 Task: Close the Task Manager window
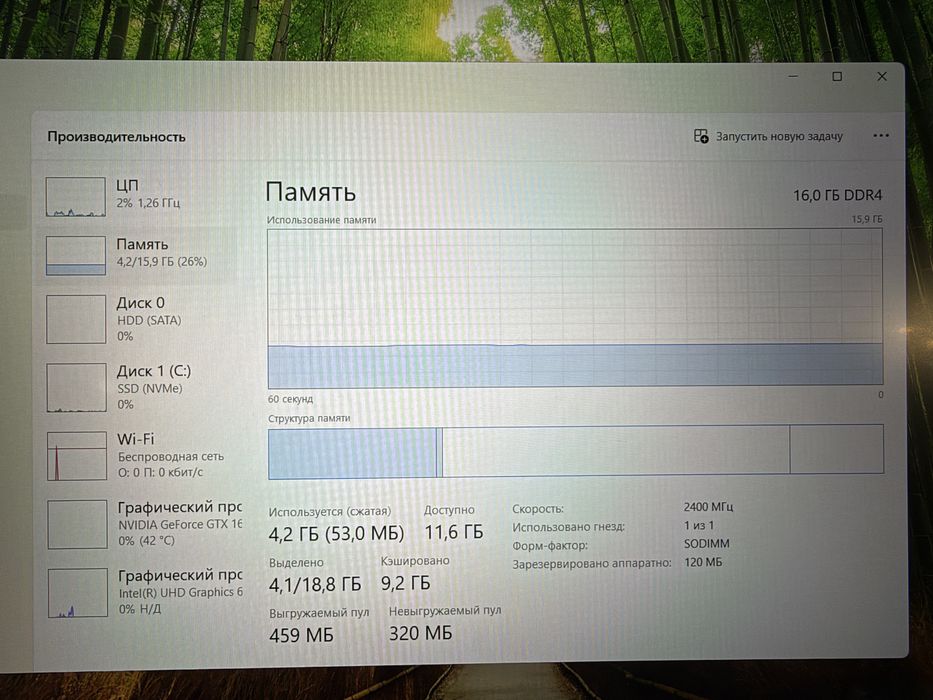point(882,76)
